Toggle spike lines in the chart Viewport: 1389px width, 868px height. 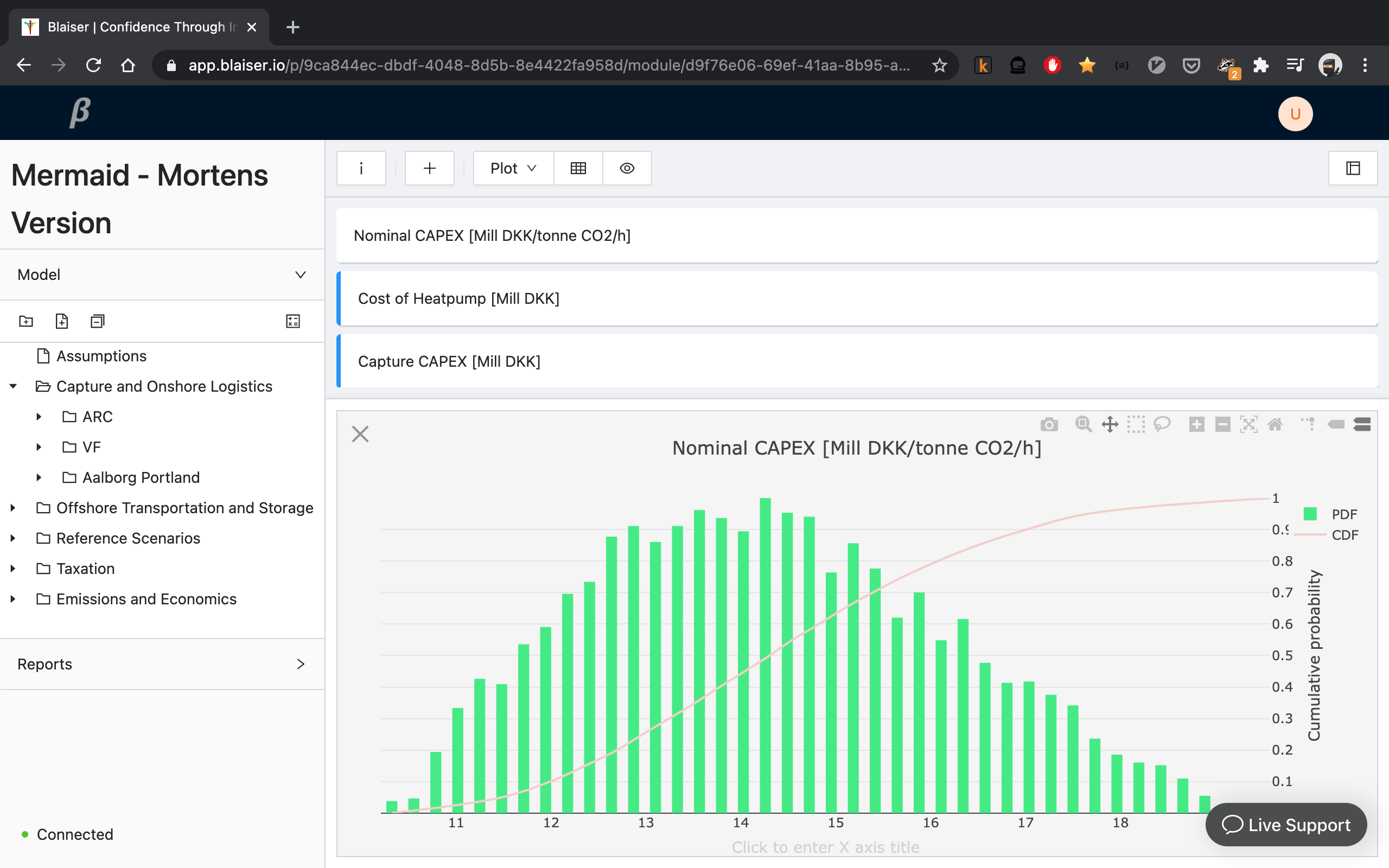pos(1308,425)
